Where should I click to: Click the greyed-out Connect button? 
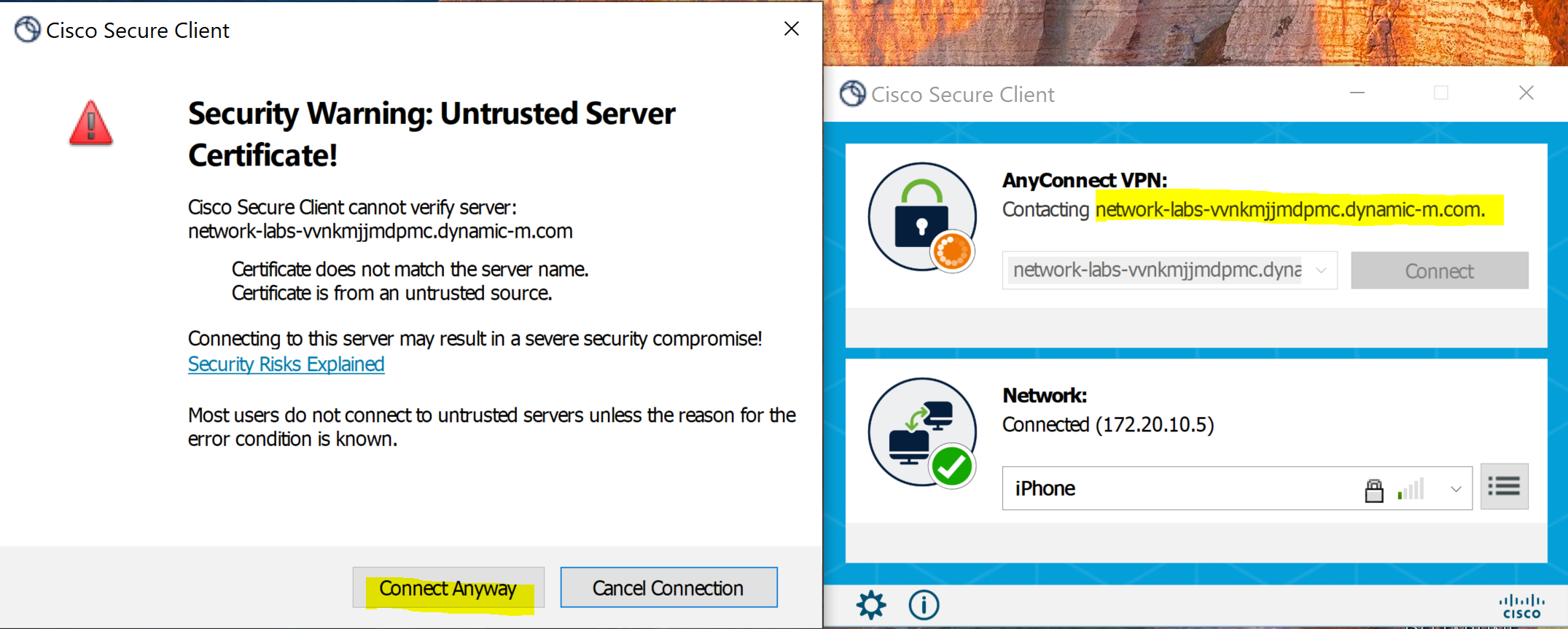click(1439, 270)
